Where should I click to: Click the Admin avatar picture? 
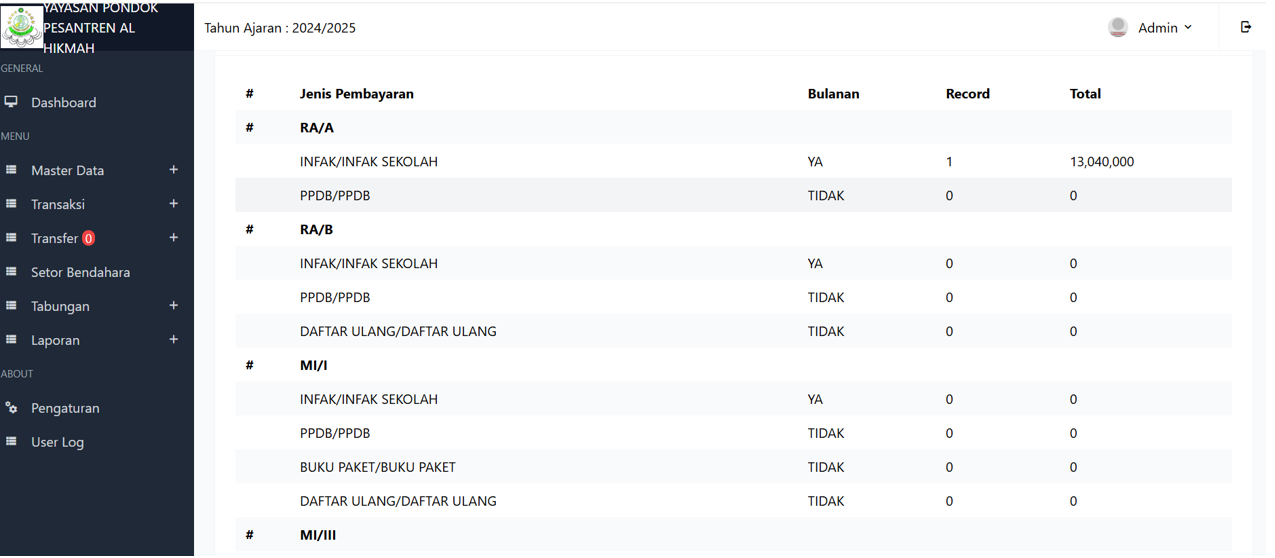1118,27
